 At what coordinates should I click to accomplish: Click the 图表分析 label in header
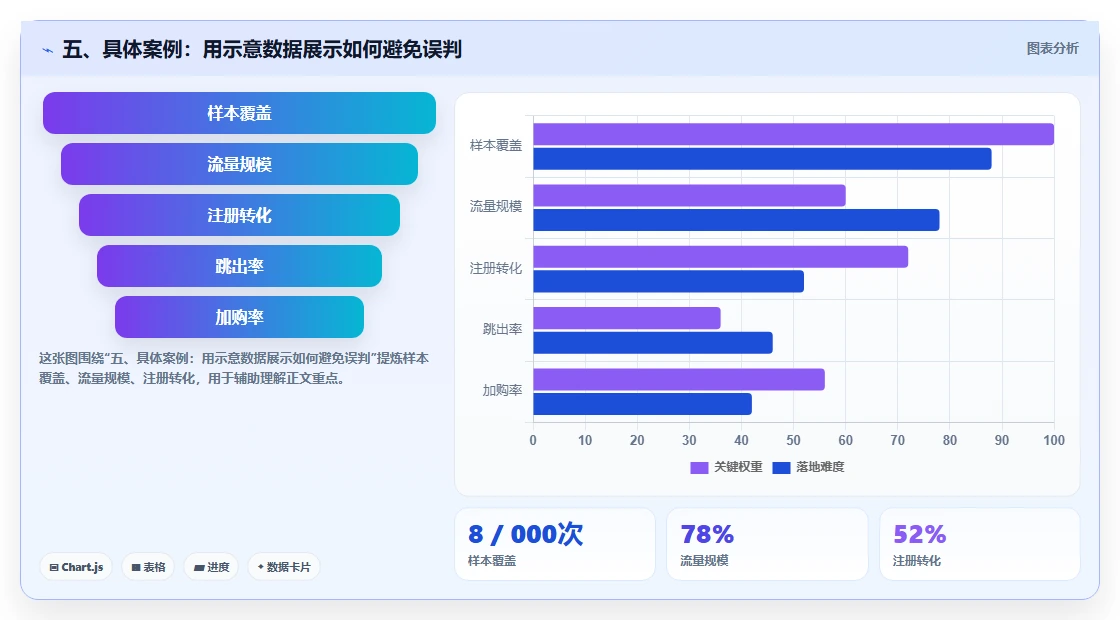click(1052, 49)
